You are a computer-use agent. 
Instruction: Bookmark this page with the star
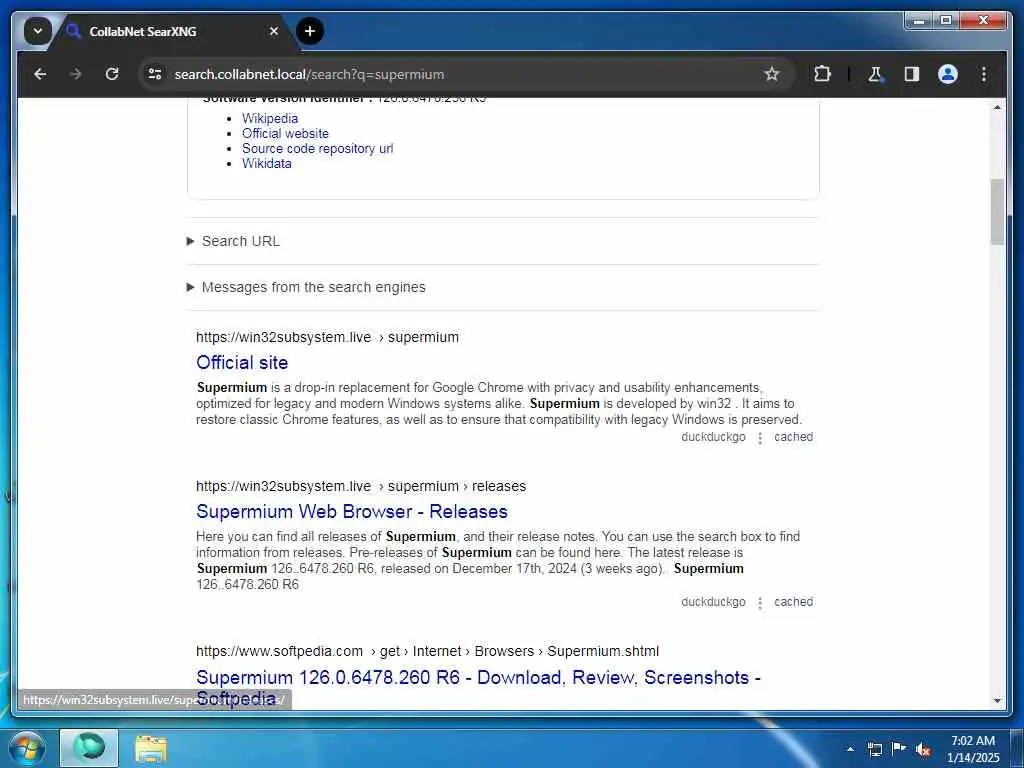pyautogui.click(x=771, y=74)
